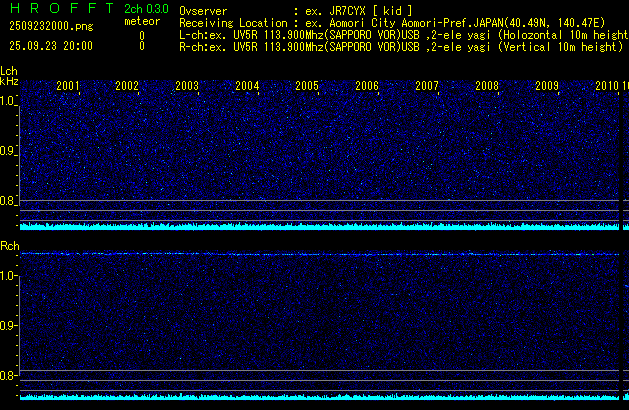Select the R-ch receiver description line
Screen dimensions: 629x410
pyautogui.click(x=400, y=46)
